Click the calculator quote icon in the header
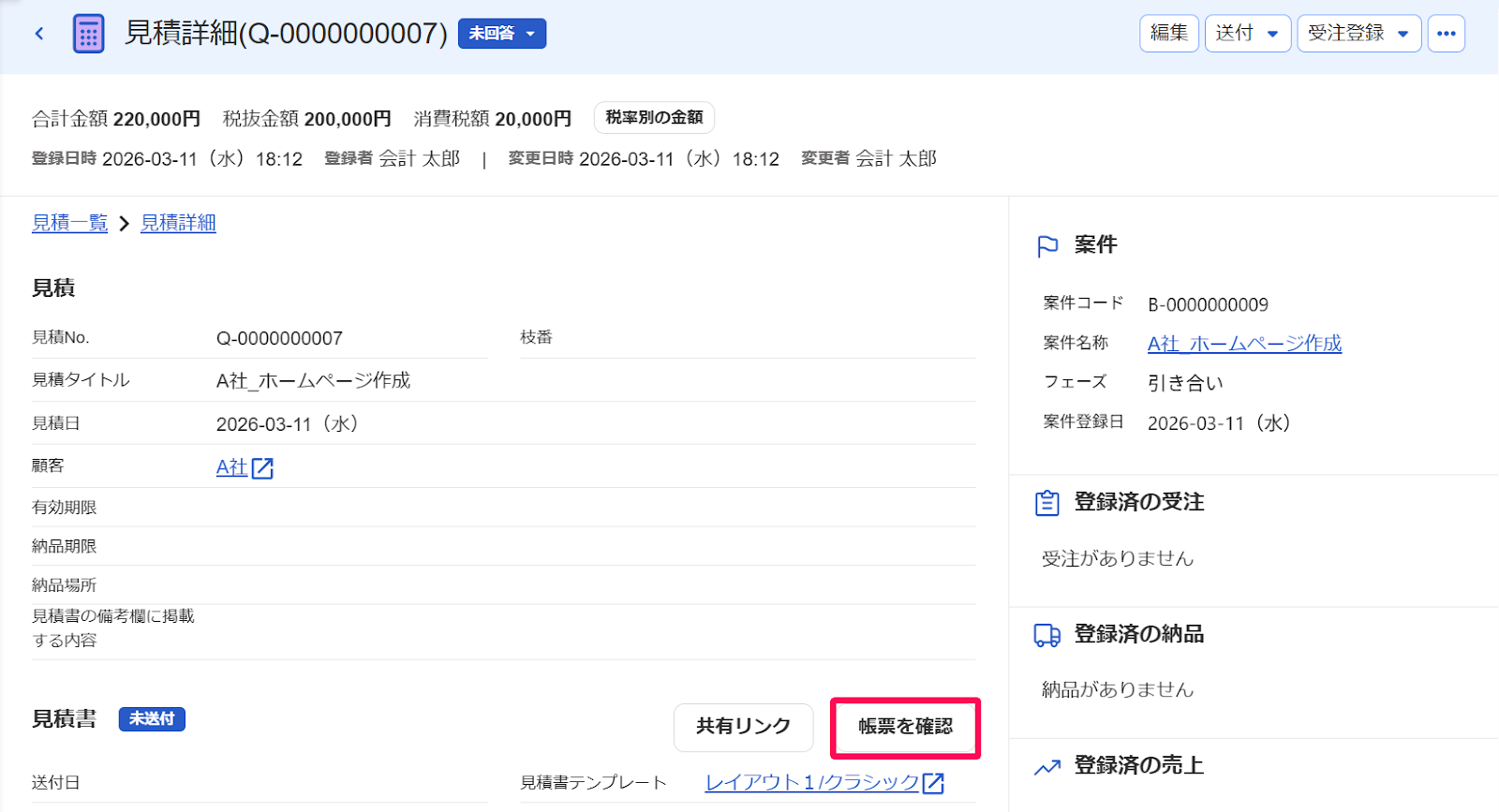The image size is (1499, 812). [89, 34]
